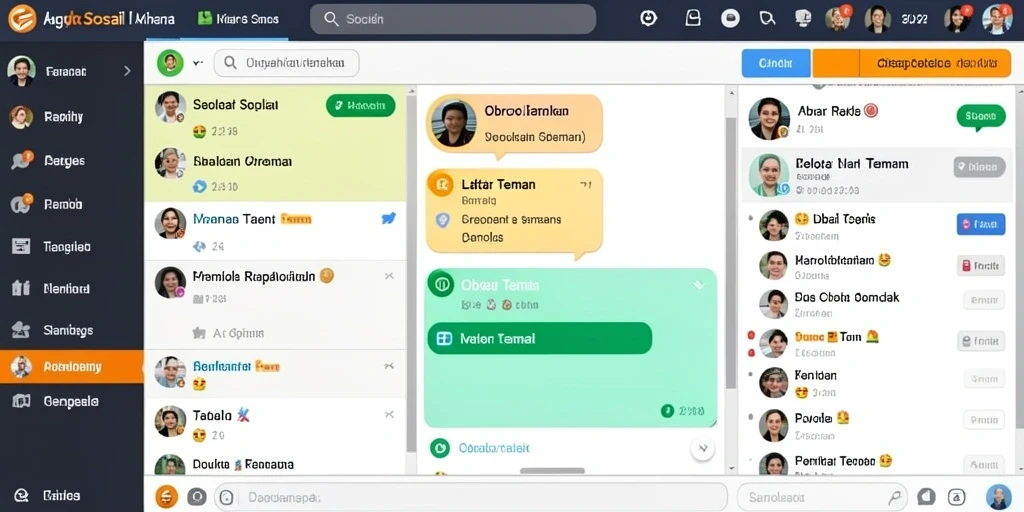Open the Seoloat Soplat conversation
This screenshot has height=512, width=1024.
275,115
